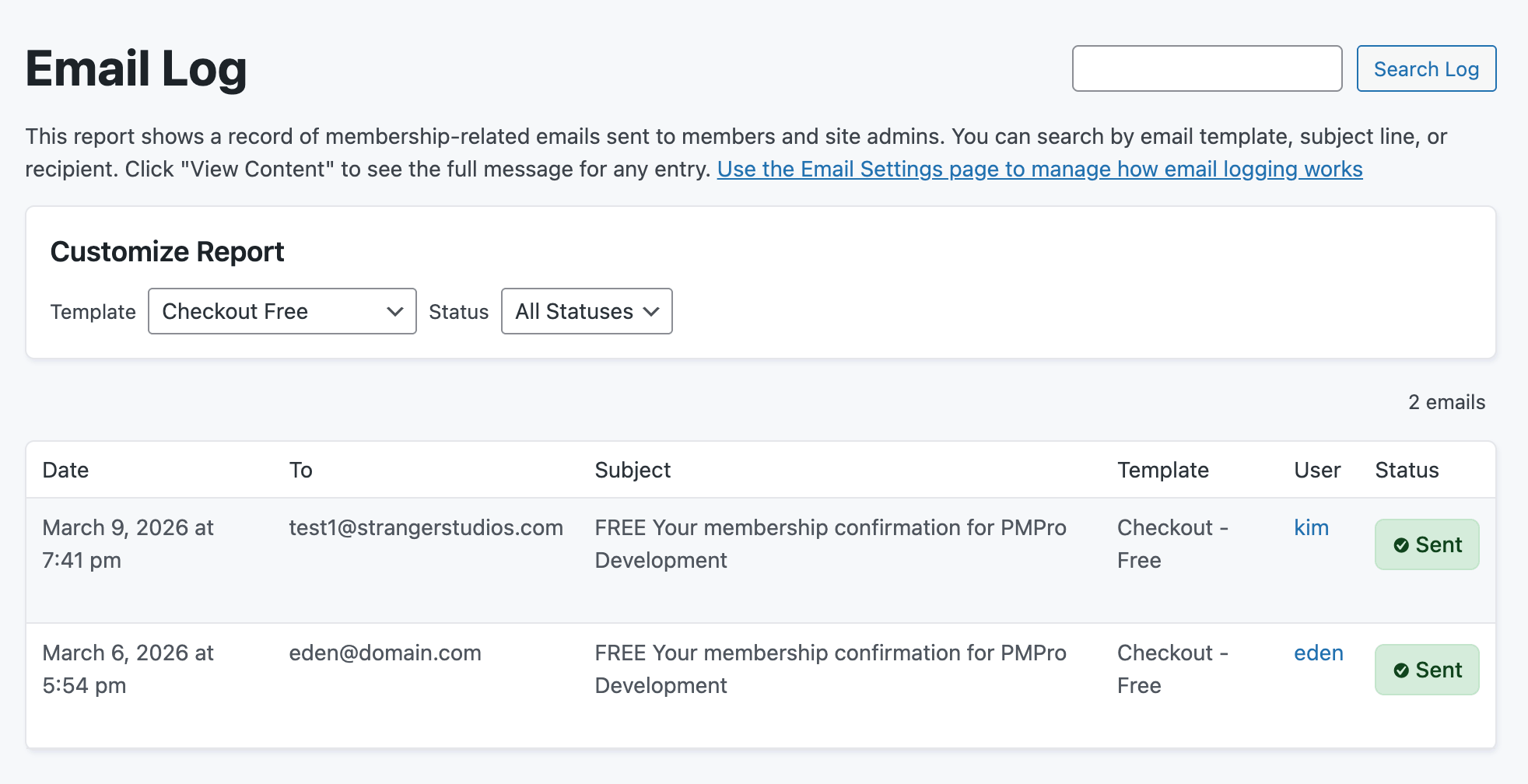1528x784 pixels.
Task: Click the checkmark icon in eden's Sent badge
Action: point(1401,670)
